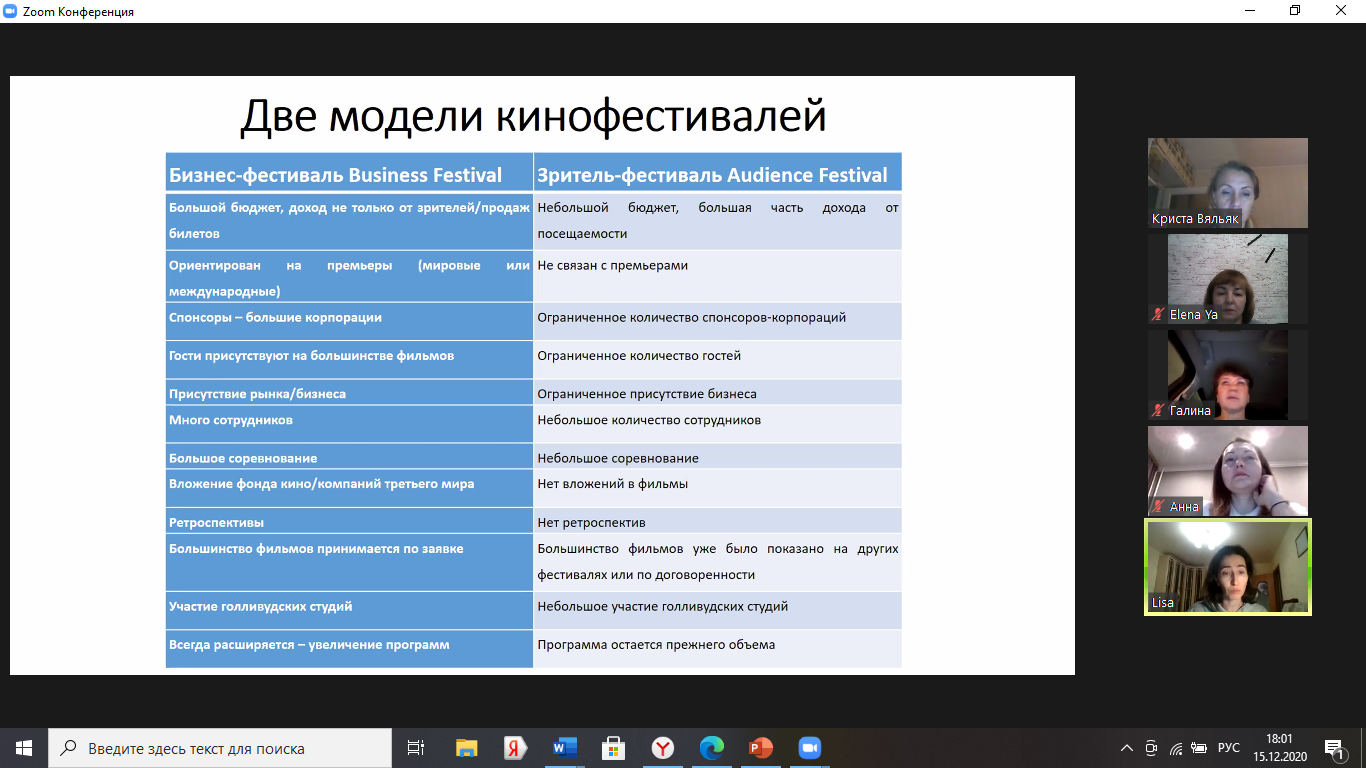The width and height of the screenshot is (1366, 768).
Task: Launch Yandex Browser from the taskbar
Action: [662, 748]
